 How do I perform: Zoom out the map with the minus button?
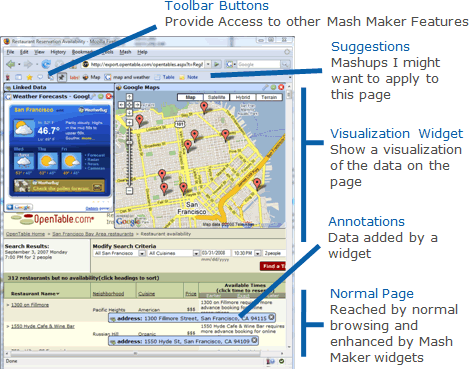click(129, 191)
